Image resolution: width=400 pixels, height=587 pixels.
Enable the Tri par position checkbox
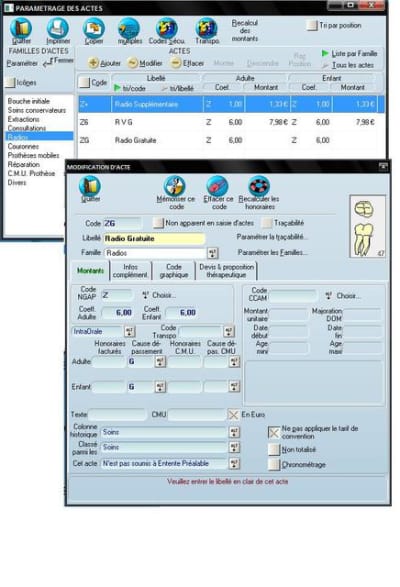coord(312,25)
